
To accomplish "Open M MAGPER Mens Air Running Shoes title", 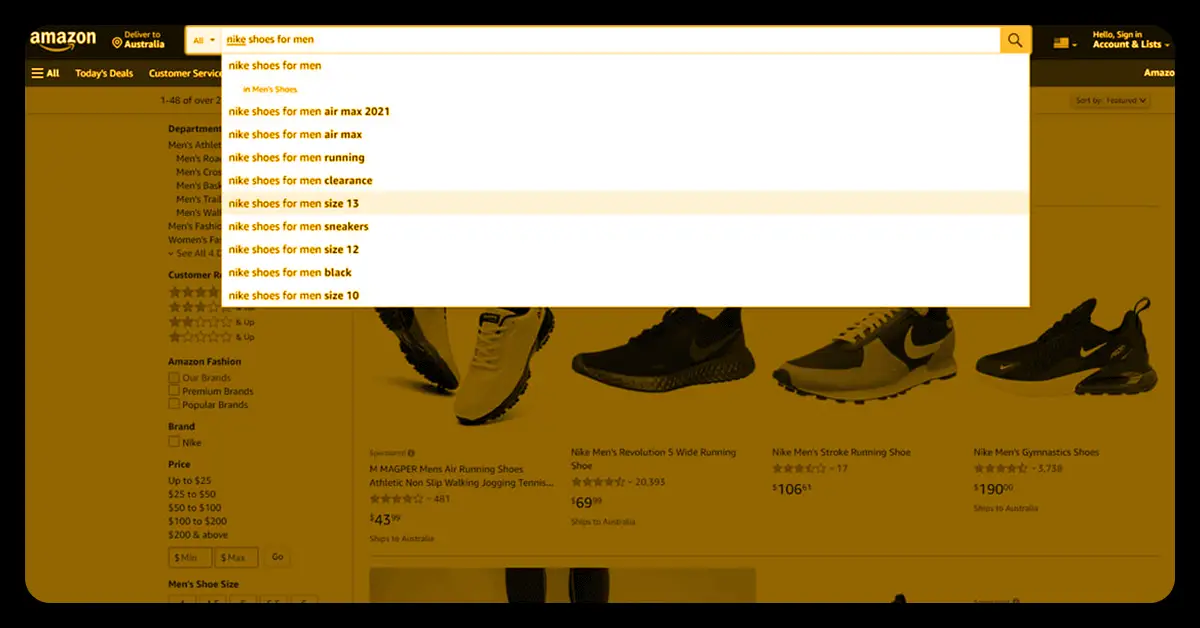I will pos(461,476).
